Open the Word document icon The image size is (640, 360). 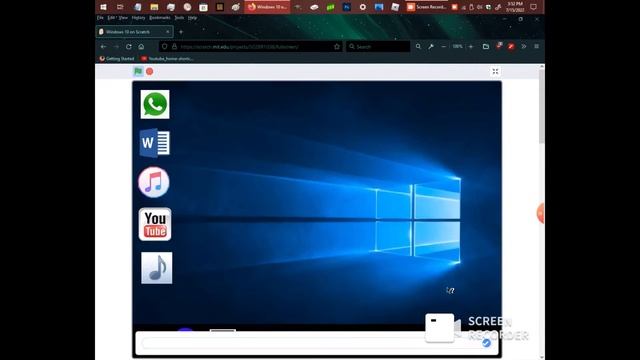coord(154,143)
